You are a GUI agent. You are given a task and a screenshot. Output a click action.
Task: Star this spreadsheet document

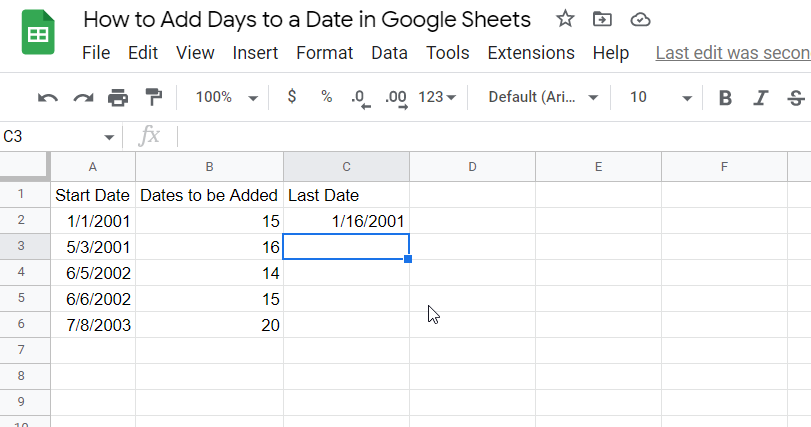point(565,20)
